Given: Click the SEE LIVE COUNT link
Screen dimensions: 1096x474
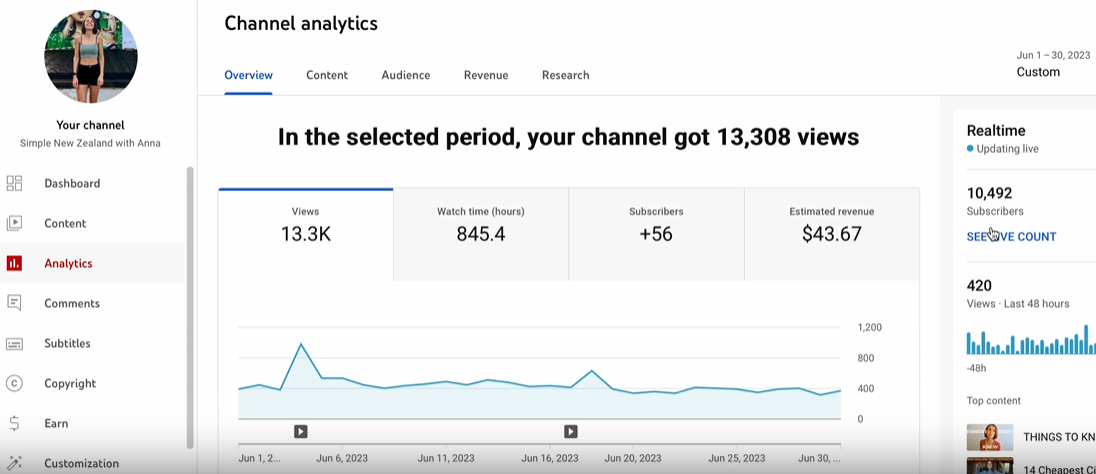Looking at the screenshot, I should 1011,236.
